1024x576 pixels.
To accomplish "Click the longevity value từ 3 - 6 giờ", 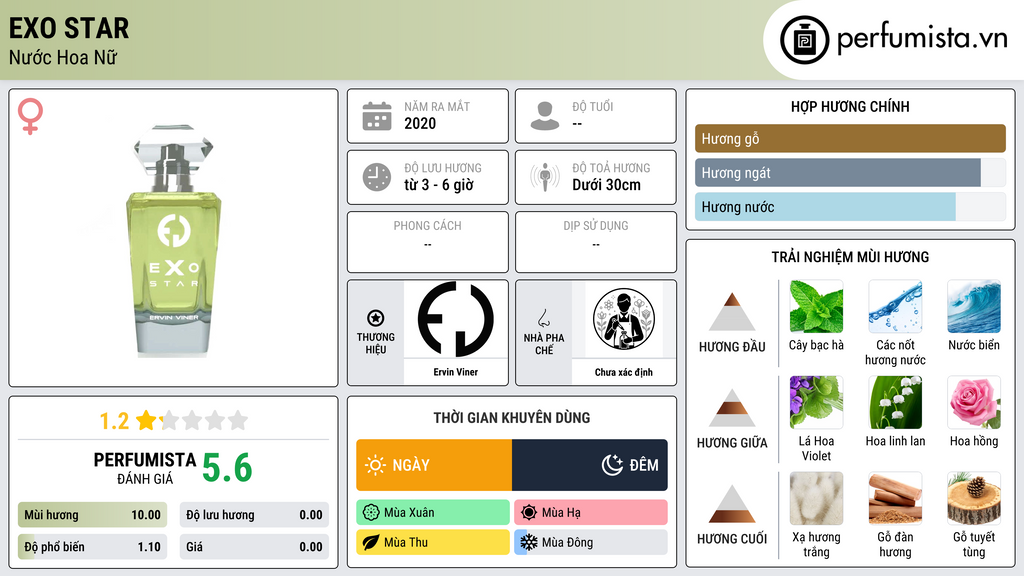I will point(438,185).
